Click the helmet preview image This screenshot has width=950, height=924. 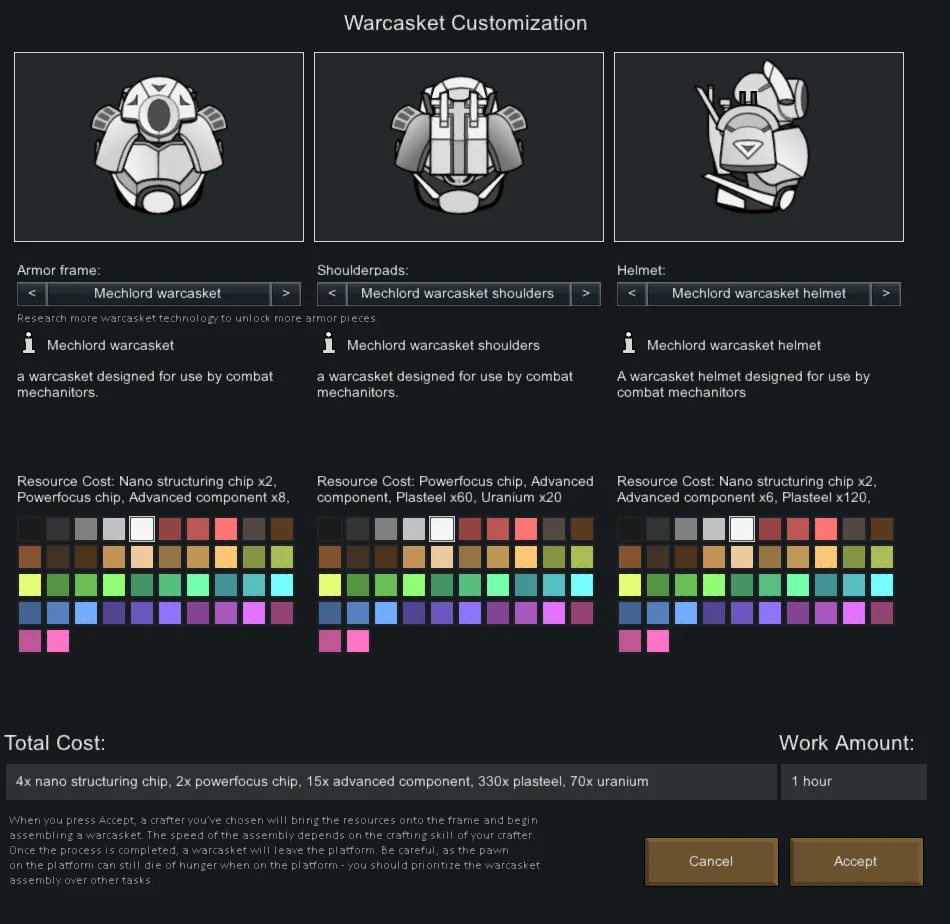(x=759, y=147)
